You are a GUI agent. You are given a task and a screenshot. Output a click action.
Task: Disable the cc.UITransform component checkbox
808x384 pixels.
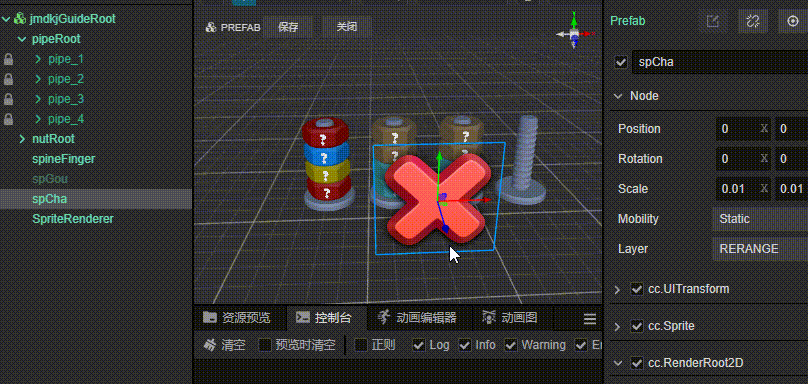637,289
